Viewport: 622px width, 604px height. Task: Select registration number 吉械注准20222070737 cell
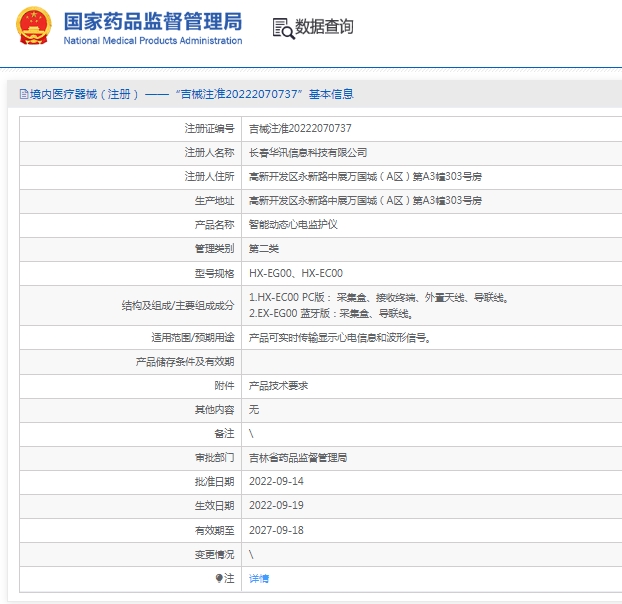pos(300,128)
